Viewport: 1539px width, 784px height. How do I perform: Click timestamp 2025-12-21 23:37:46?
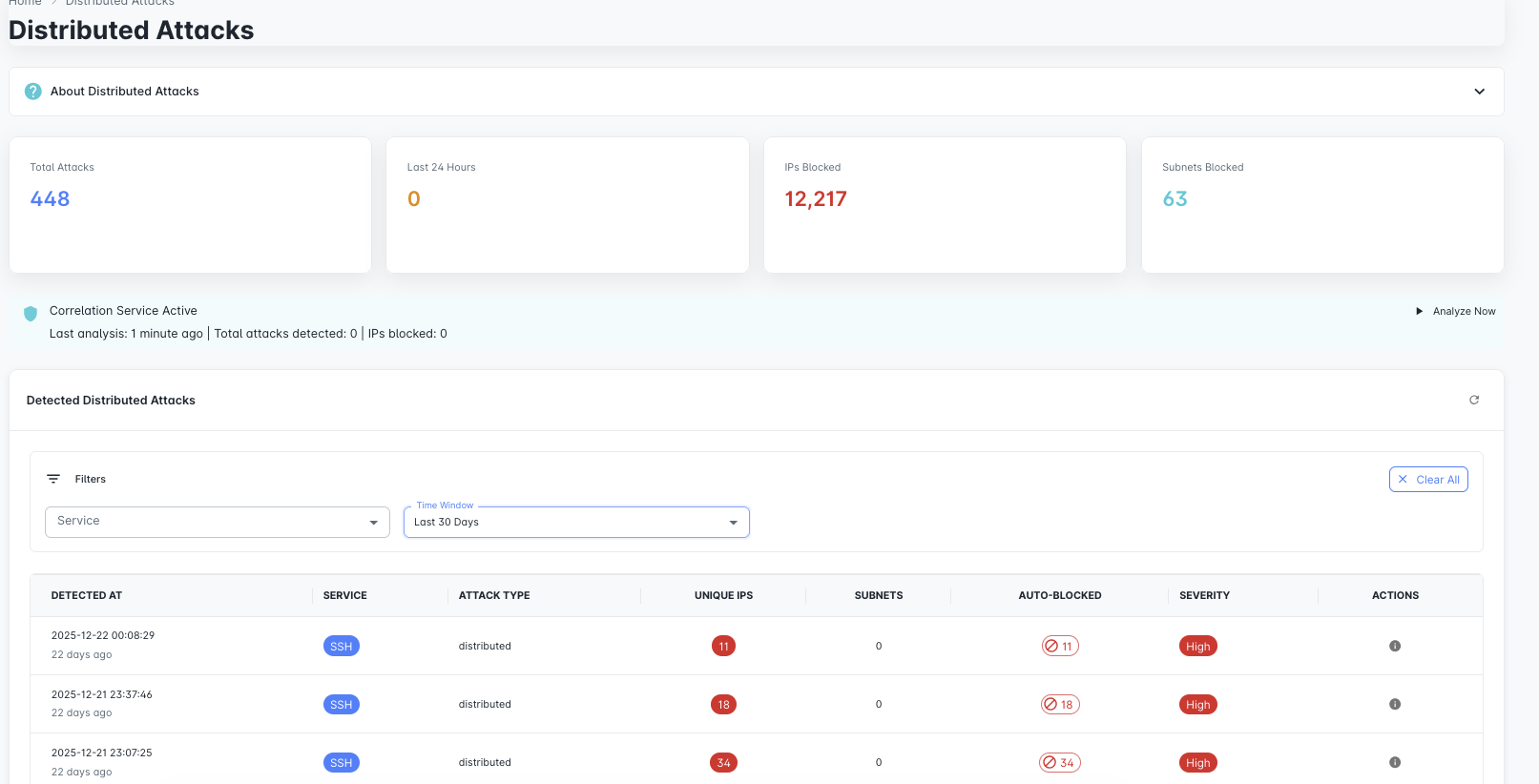tap(102, 694)
